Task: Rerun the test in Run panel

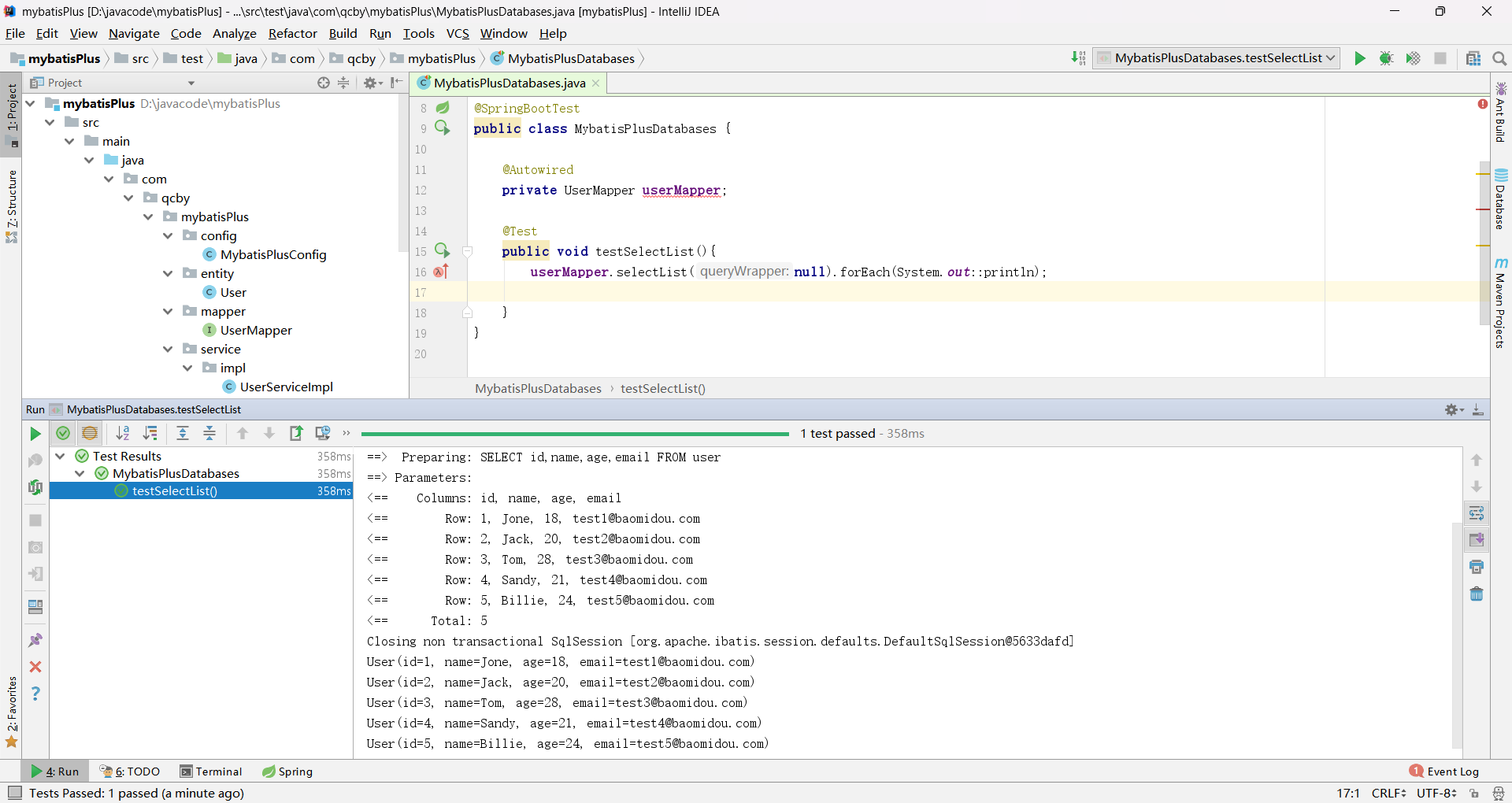Action: tap(35, 434)
